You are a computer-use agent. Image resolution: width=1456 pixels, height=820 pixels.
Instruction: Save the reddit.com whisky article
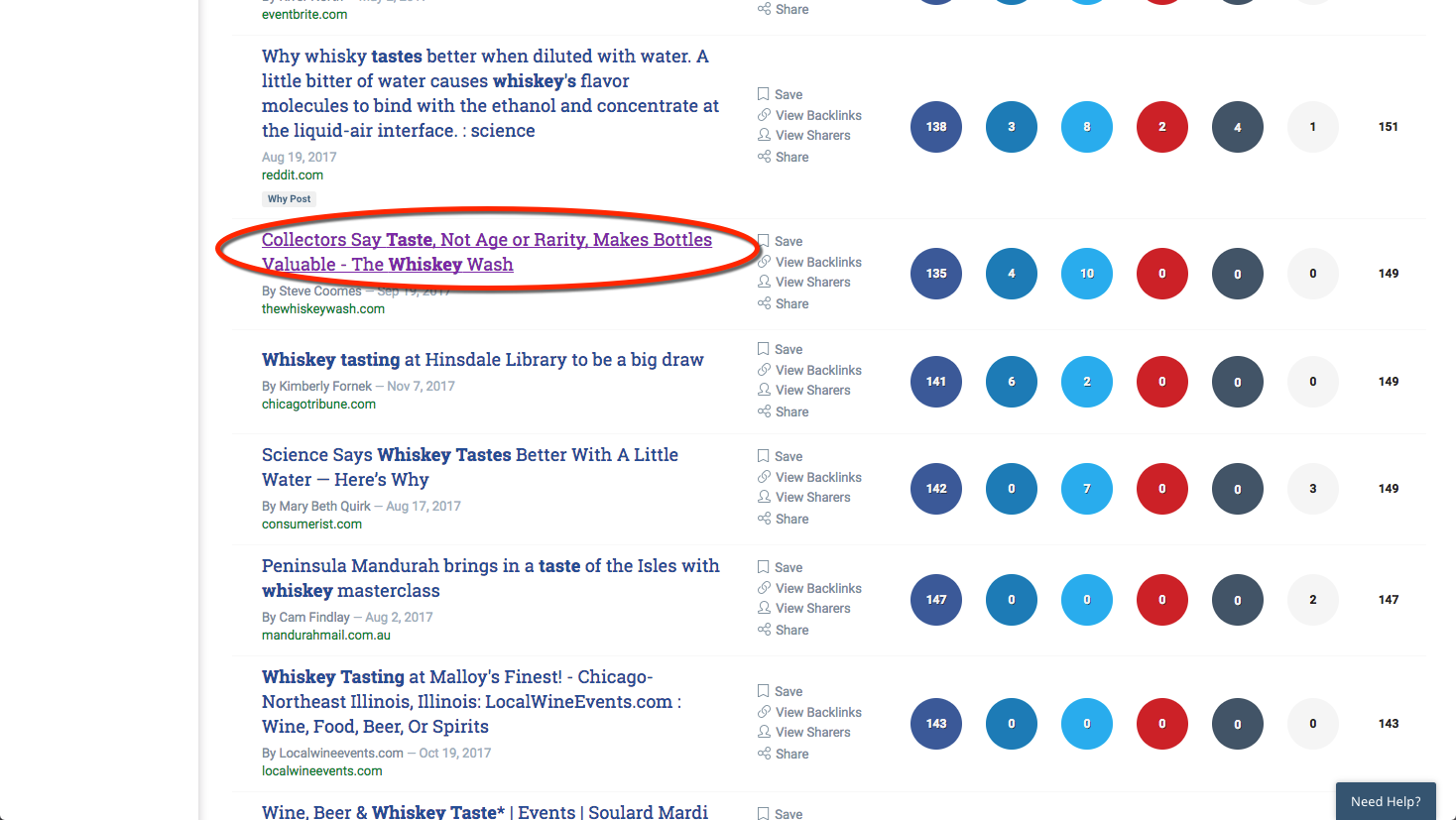coord(780,94)
